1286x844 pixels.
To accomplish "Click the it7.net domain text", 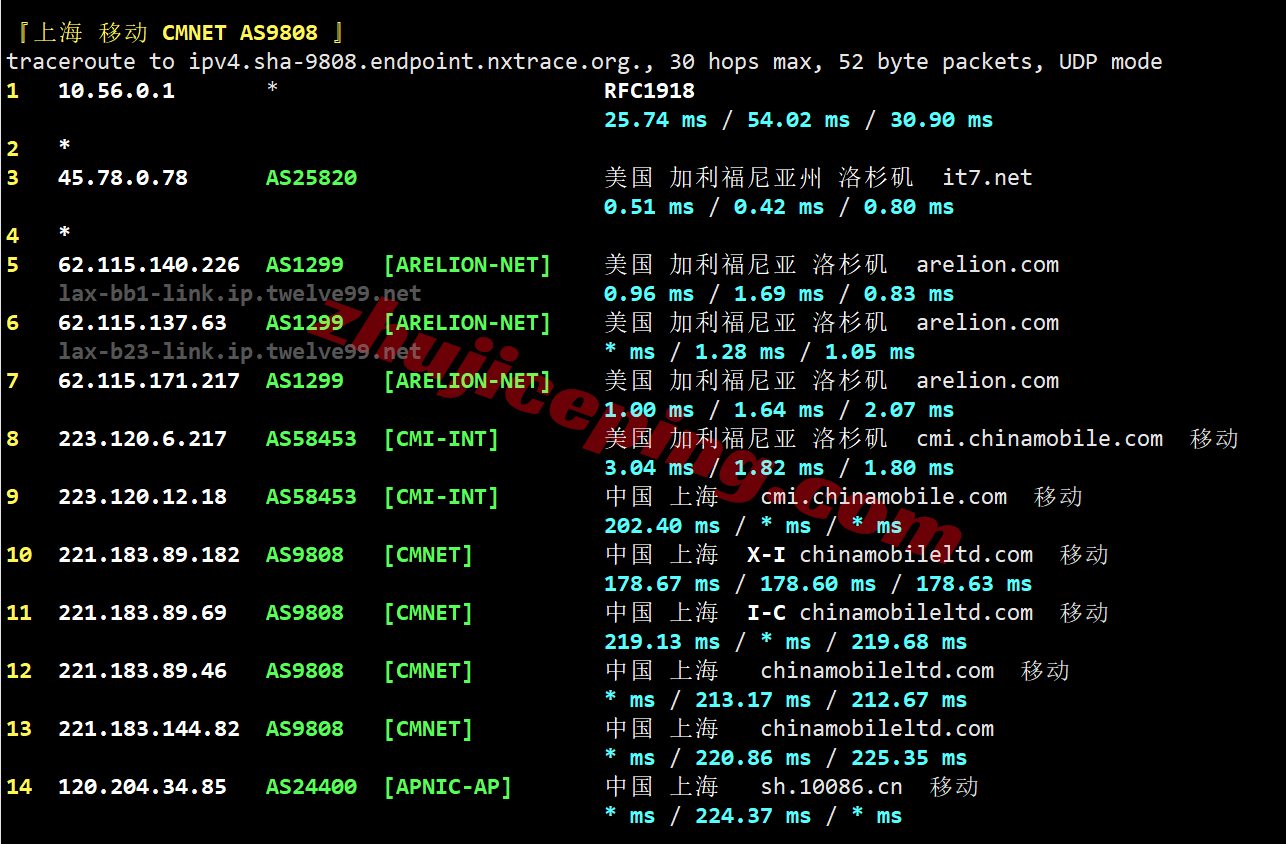I will 987,178.
